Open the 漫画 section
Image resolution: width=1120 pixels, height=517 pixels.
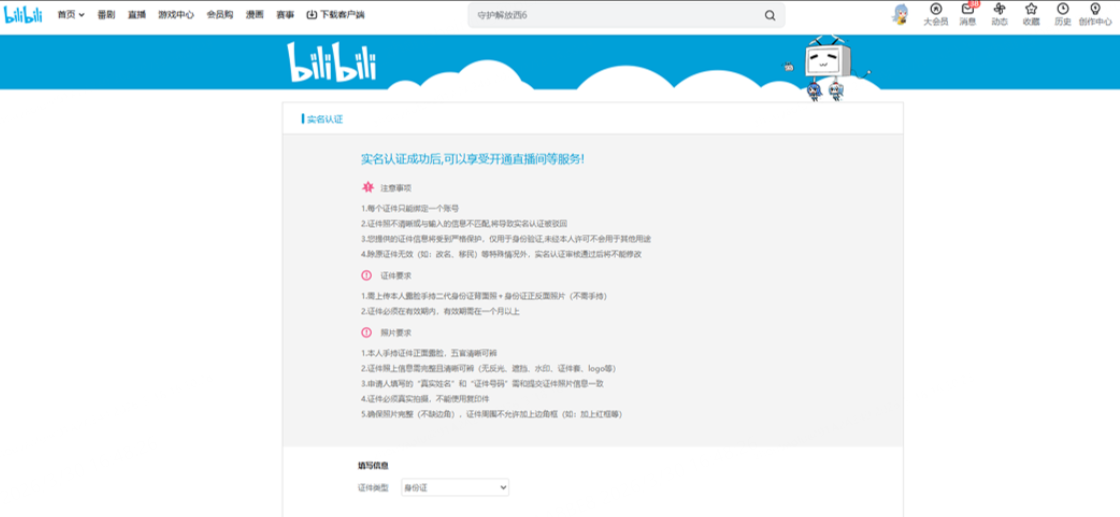pyautogui.click(x=254, y=15)
